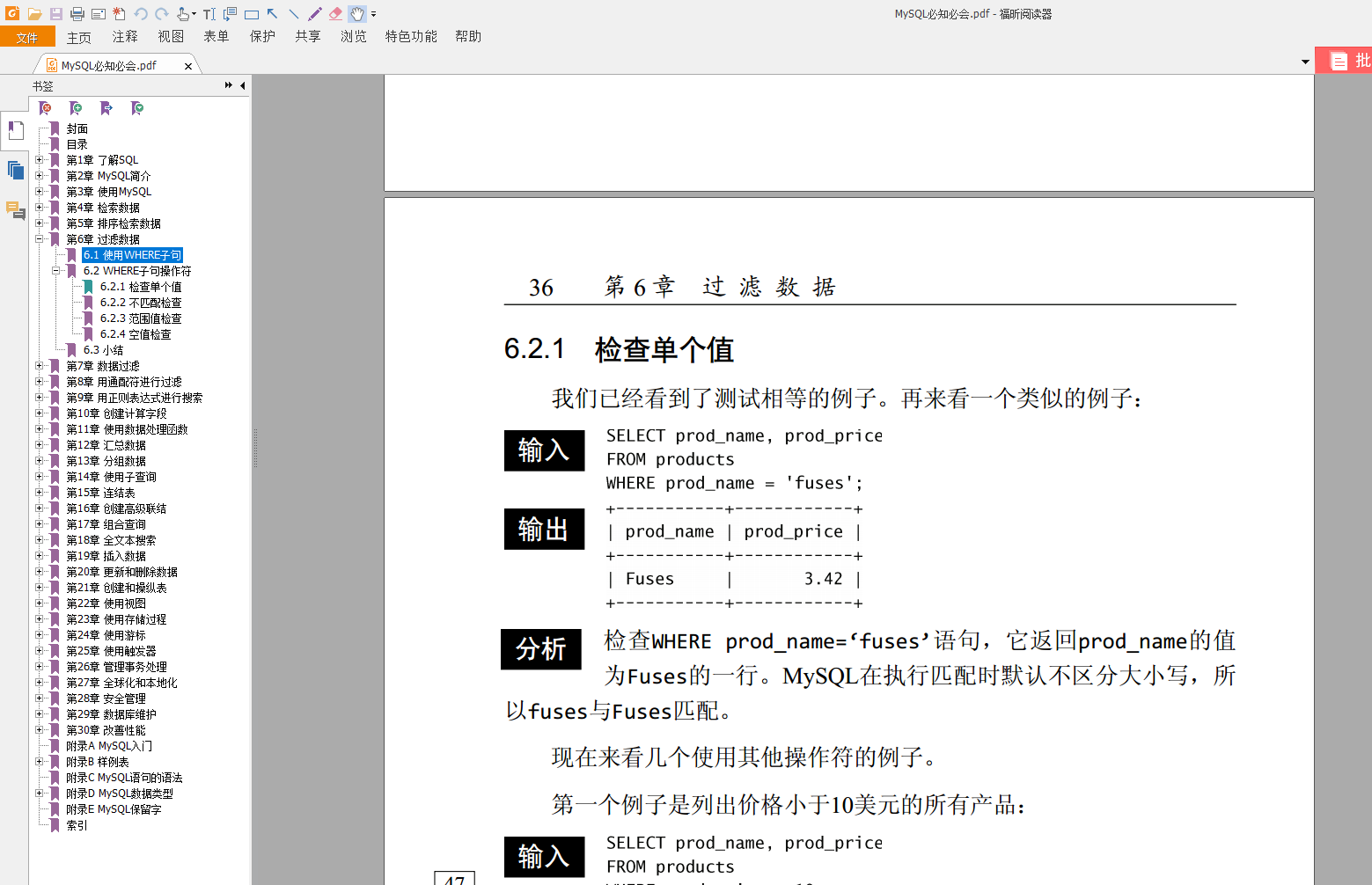Viewport: 1372px width, 885px height.
Task: Open bookmark 第14章 使用子查询
Action: click(x=111, y=477)
